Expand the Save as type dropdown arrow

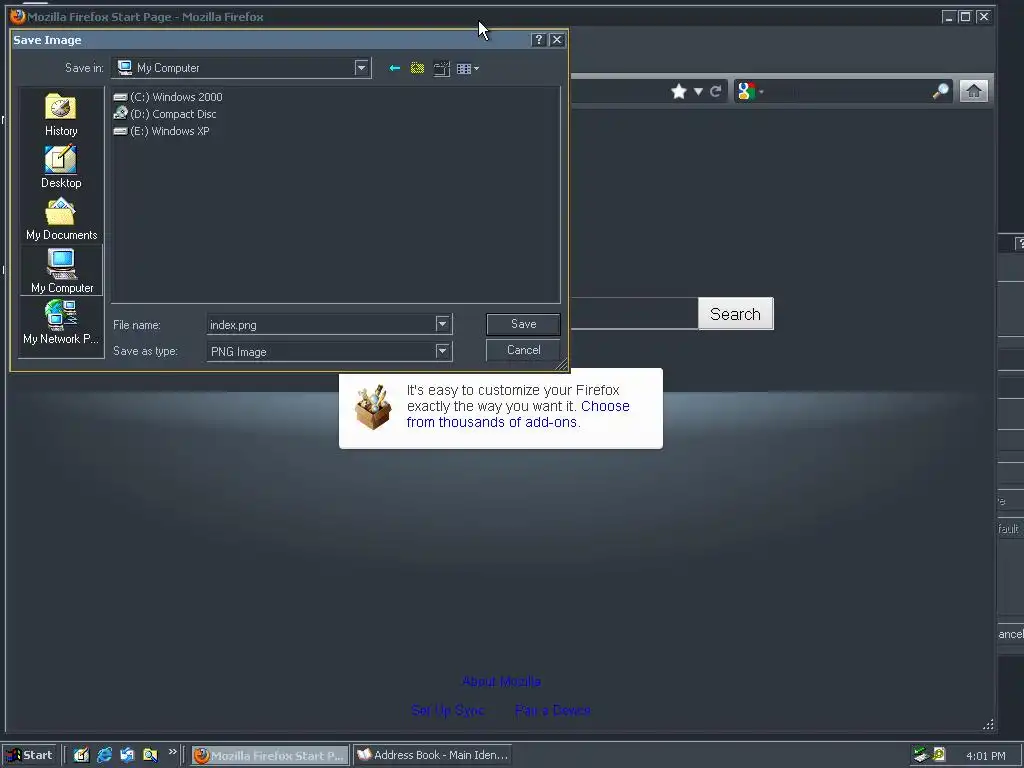click(x=442, y=351)
